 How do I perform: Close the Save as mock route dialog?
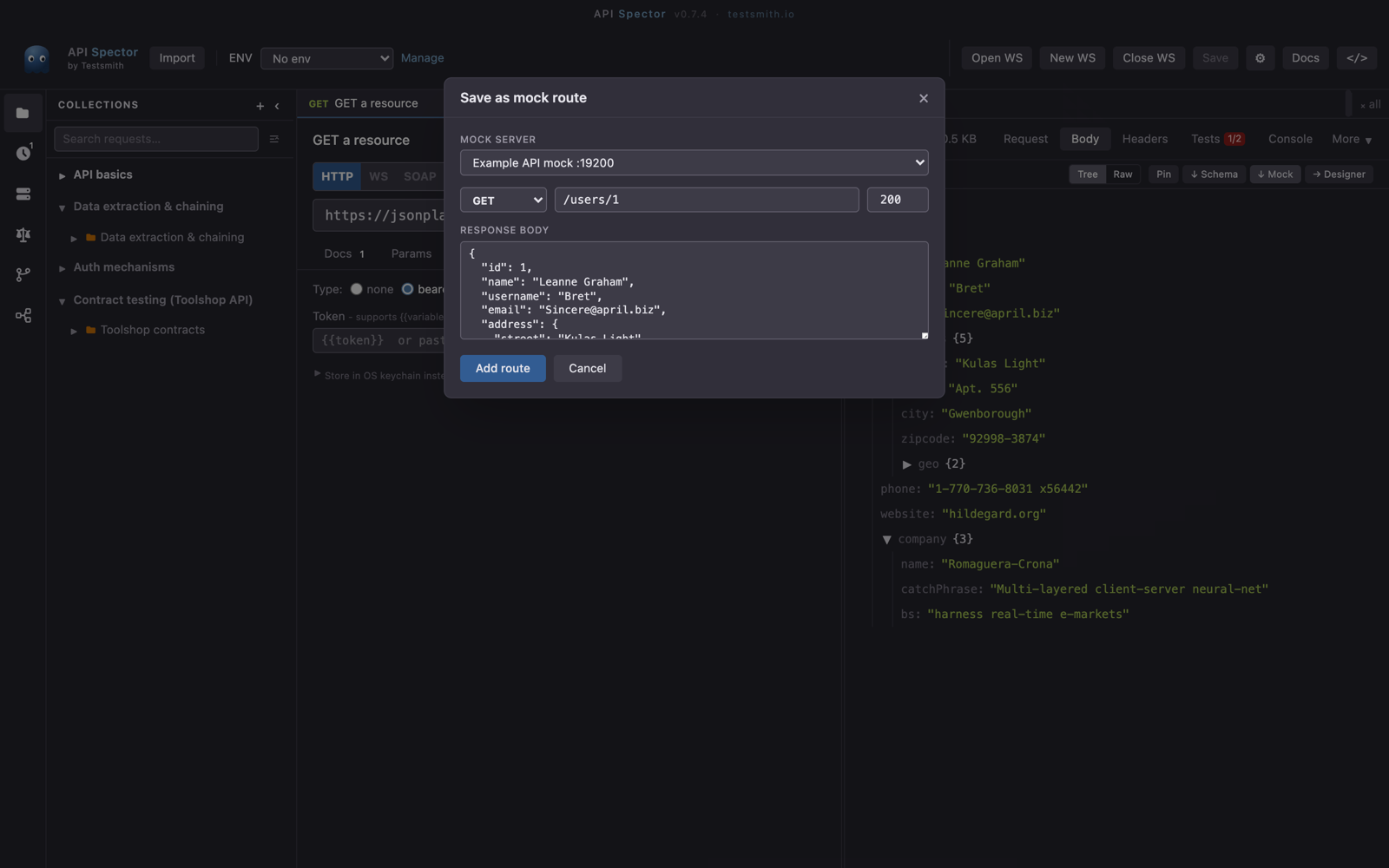(924, 98)
